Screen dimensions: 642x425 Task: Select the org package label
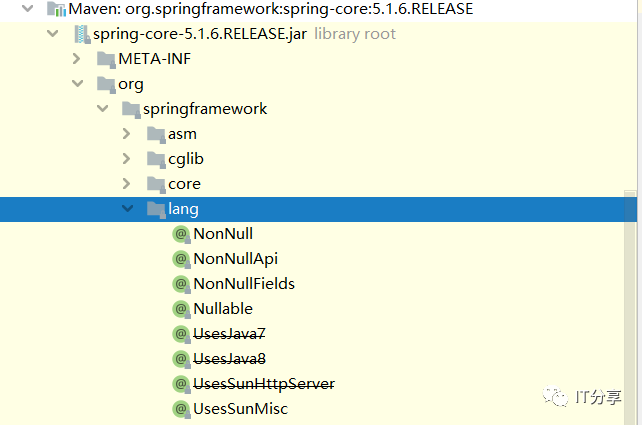pos(131,85)
